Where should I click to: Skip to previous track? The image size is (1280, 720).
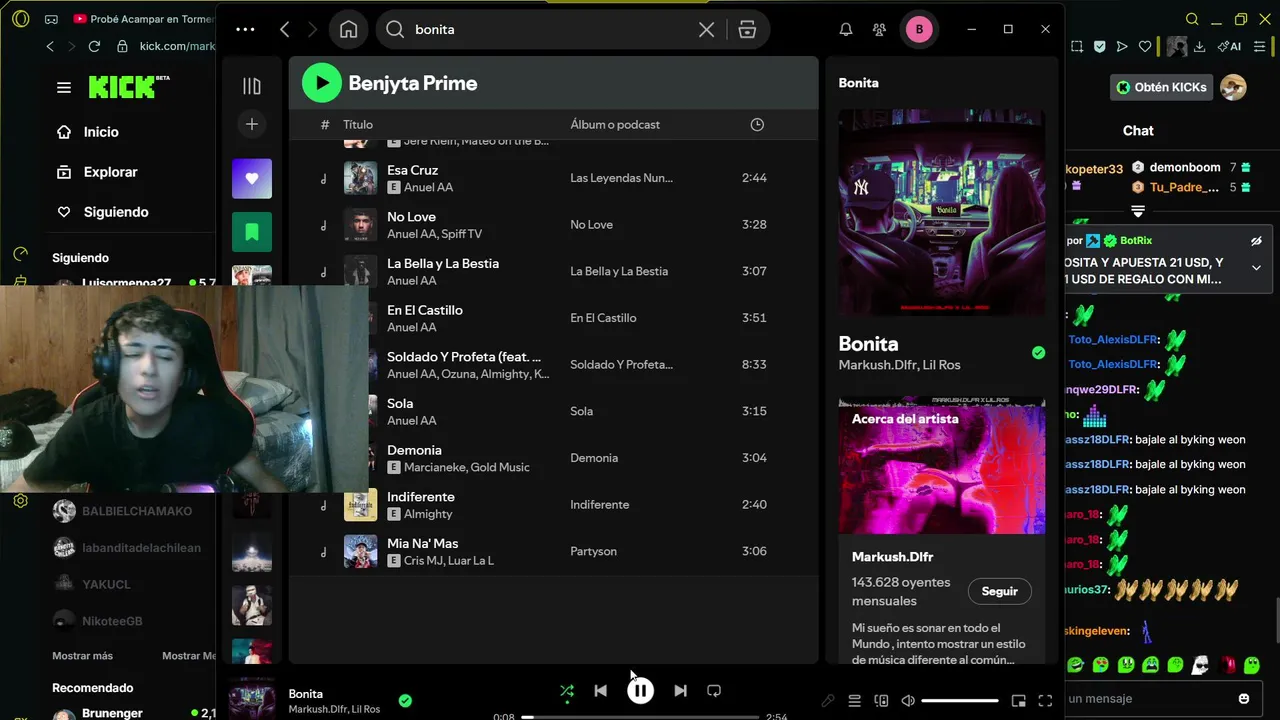[x=600, y=690]
